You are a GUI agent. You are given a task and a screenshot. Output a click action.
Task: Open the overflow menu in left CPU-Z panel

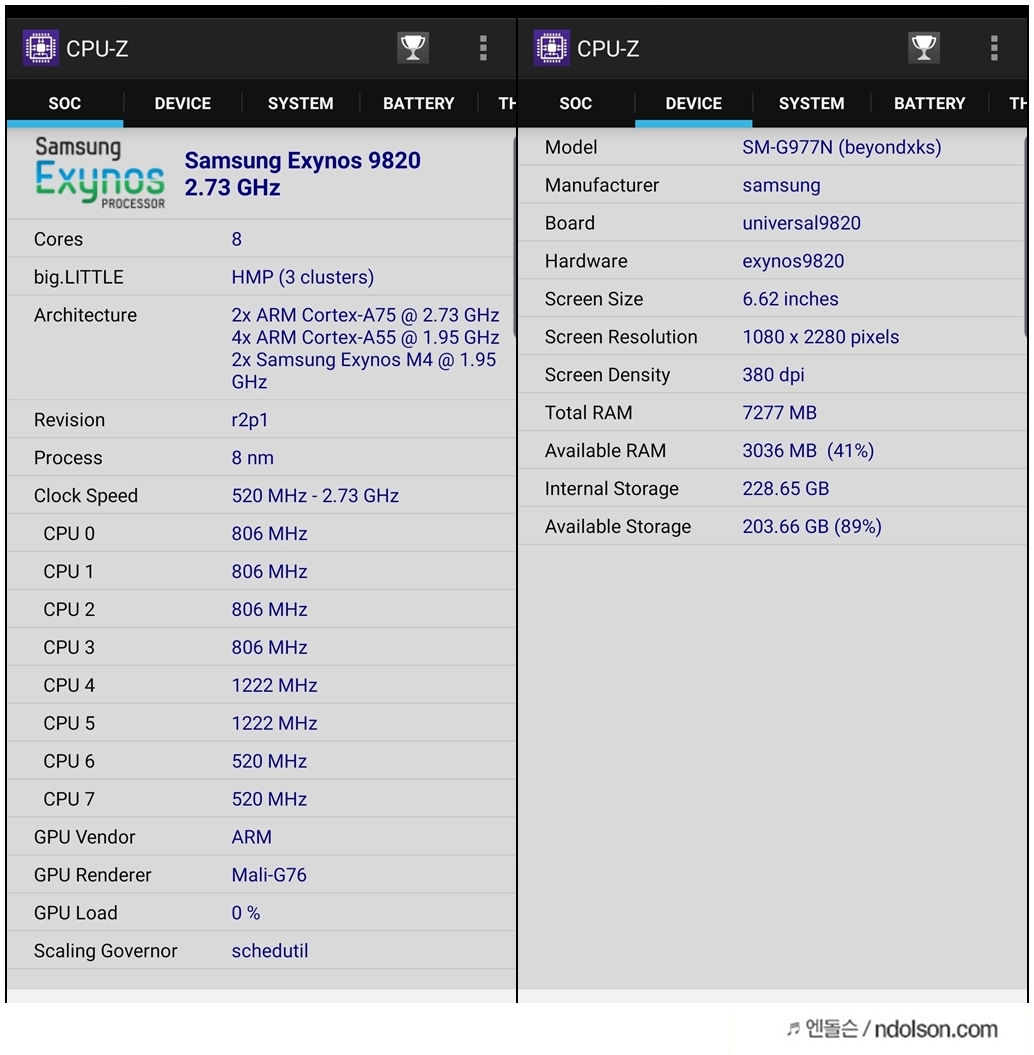(483, 48)
